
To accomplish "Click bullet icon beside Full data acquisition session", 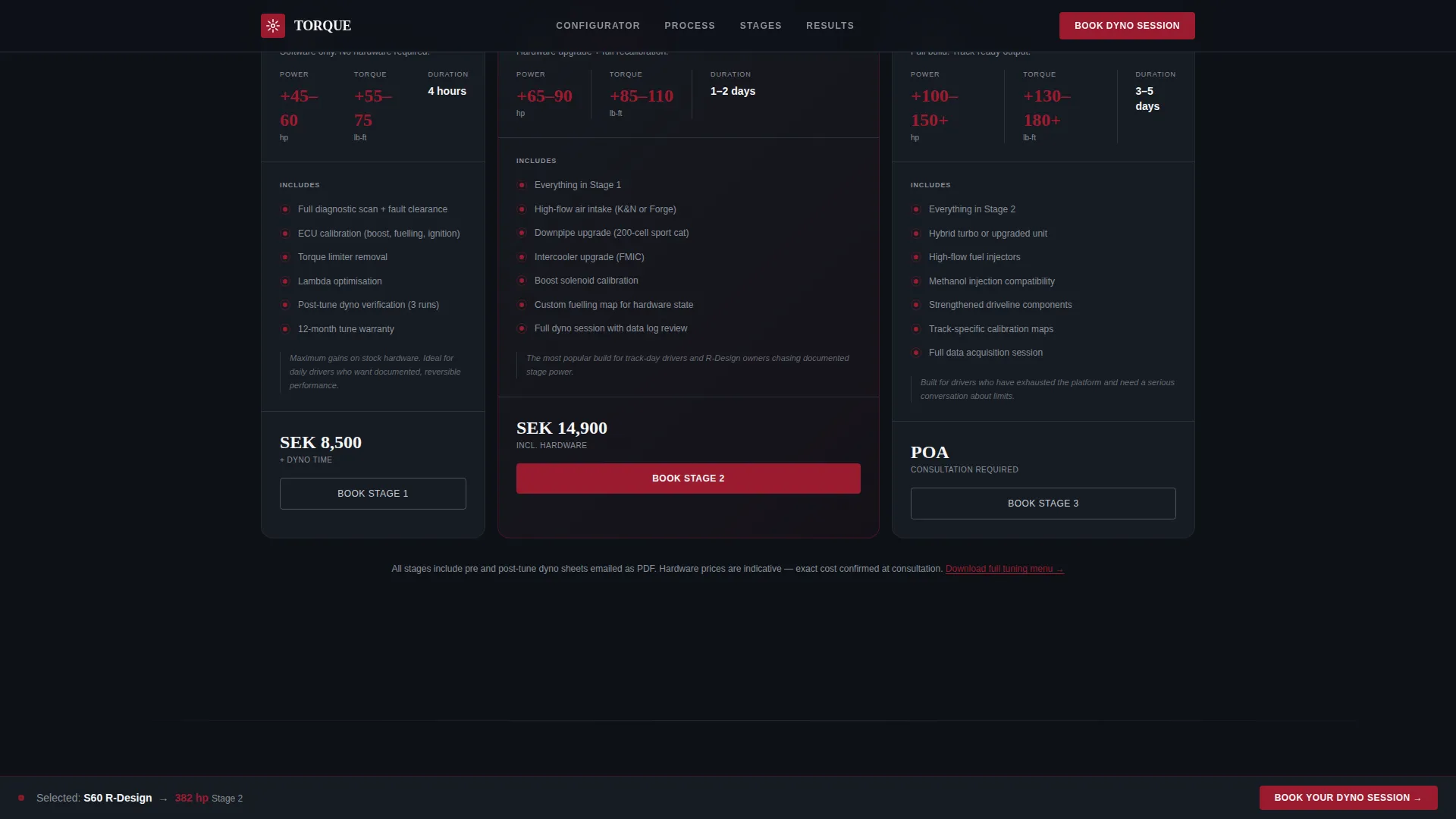I will click(916, 353).
